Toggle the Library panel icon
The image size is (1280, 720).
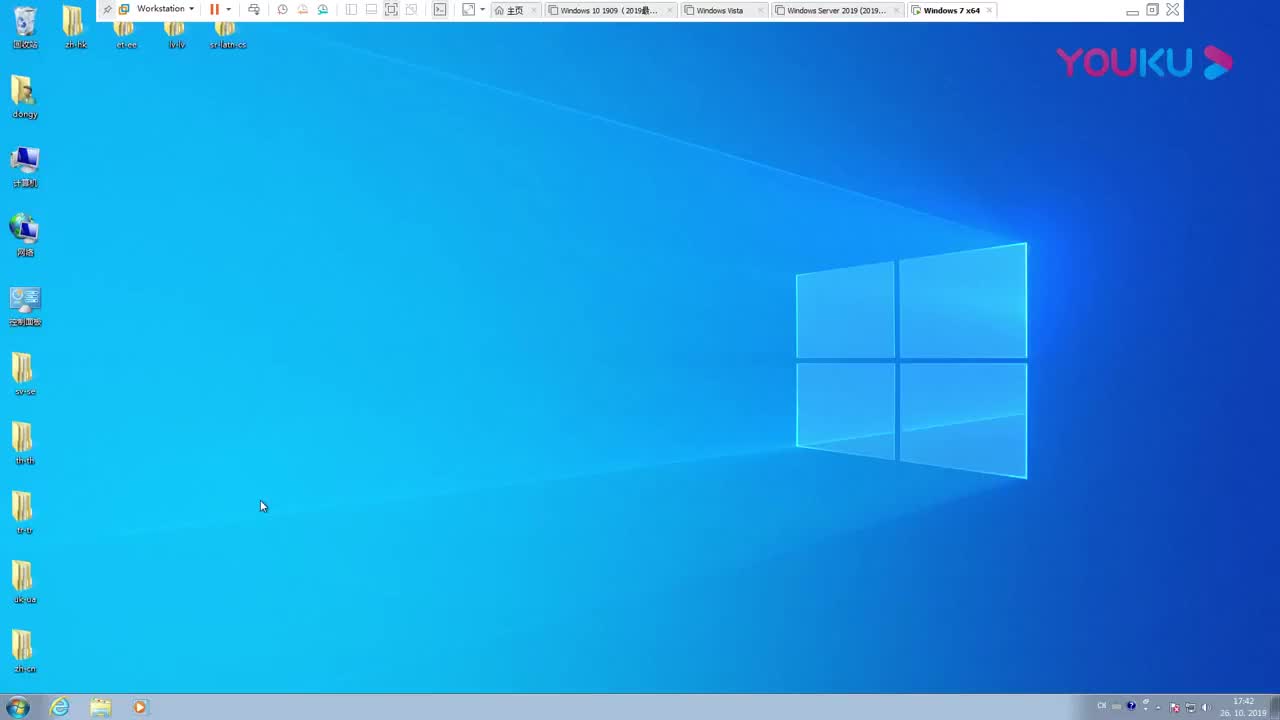(x=351, y=9)
